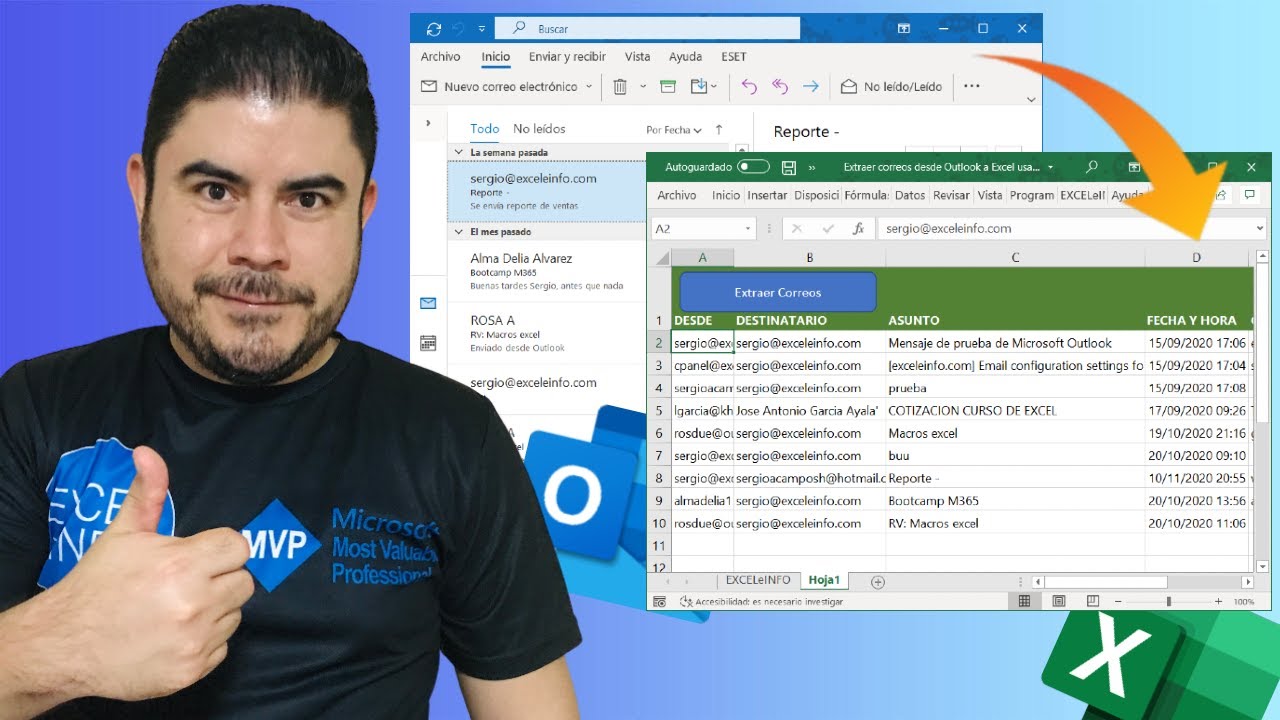Viewport: 1280px width, 720px height.
Task: Open the Revisar tab in Excel
Action: click(952, 196)
